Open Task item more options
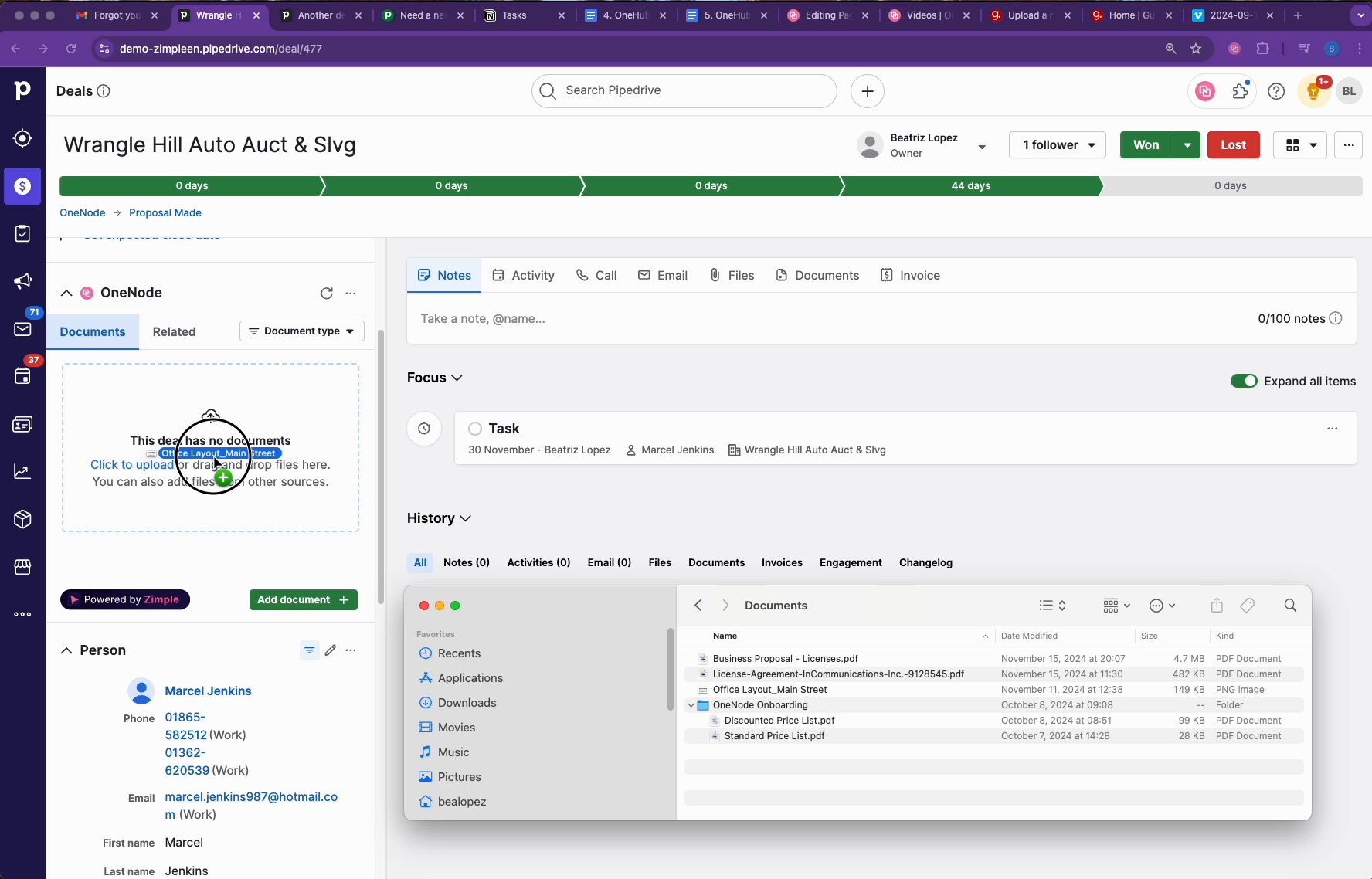Screen dimensions: 1372x879 coord(1333,429)
